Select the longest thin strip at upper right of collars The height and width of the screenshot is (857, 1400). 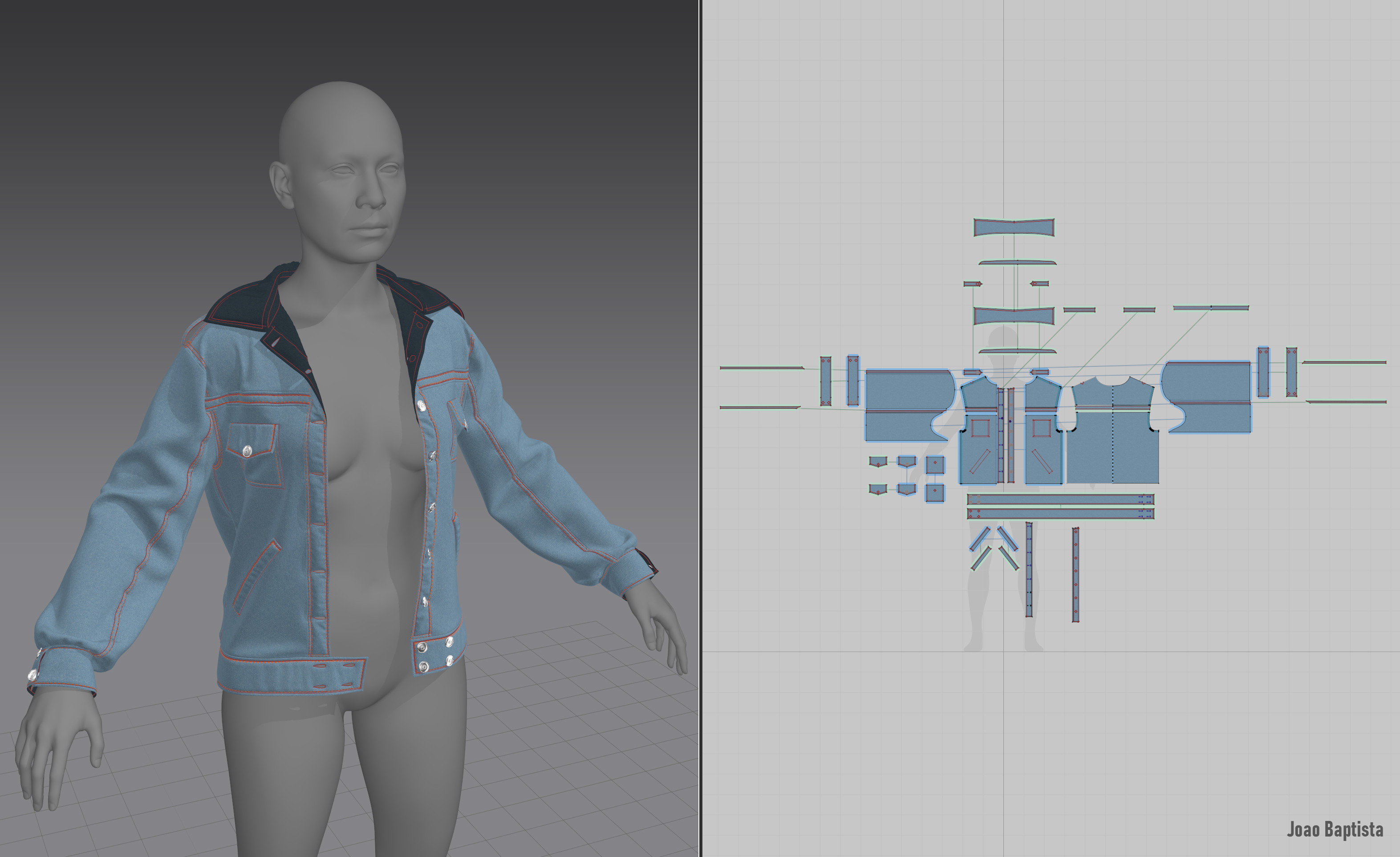pos(1210,308)
